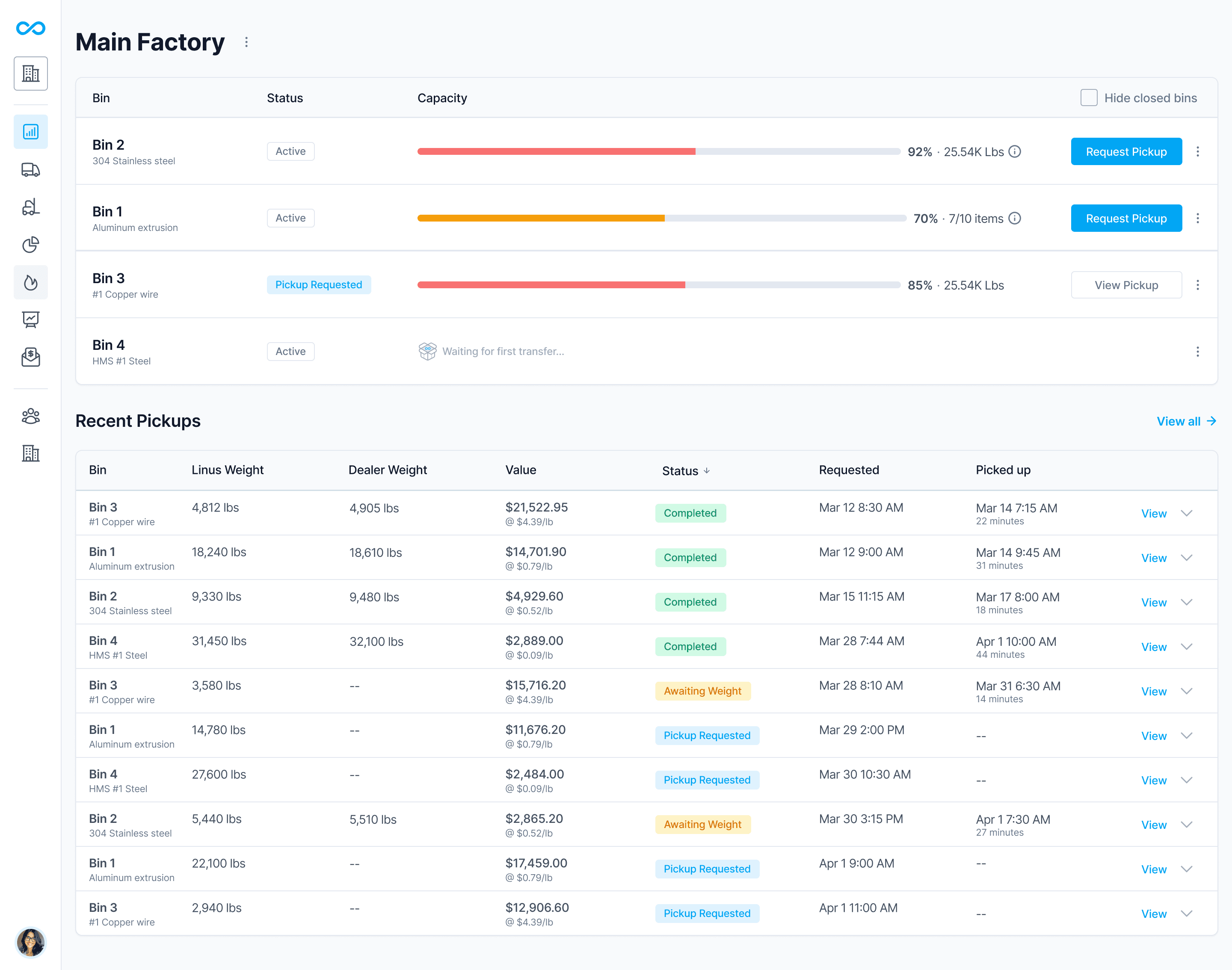Enable the Hide closed bins checkbox
Viewport: 1232px width, 970px height.
(x=1088, y=98)
